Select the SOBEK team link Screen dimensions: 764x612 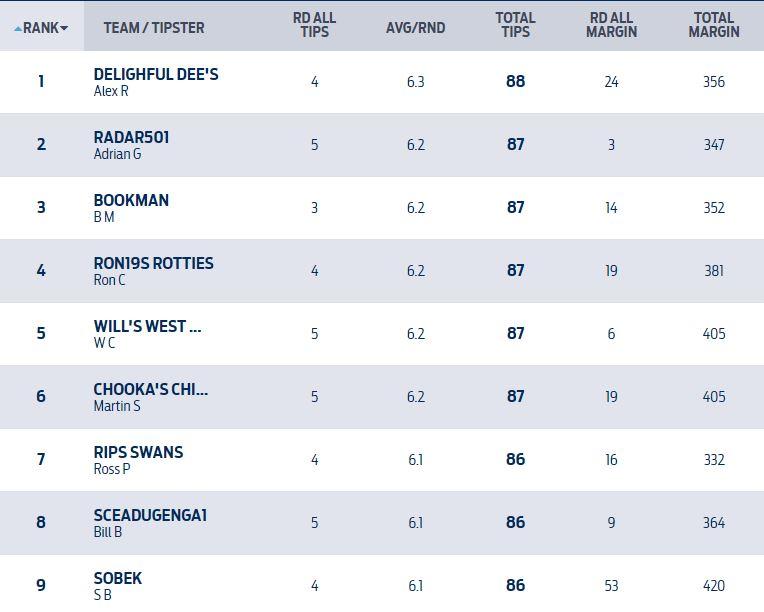[x=118, y=579]
